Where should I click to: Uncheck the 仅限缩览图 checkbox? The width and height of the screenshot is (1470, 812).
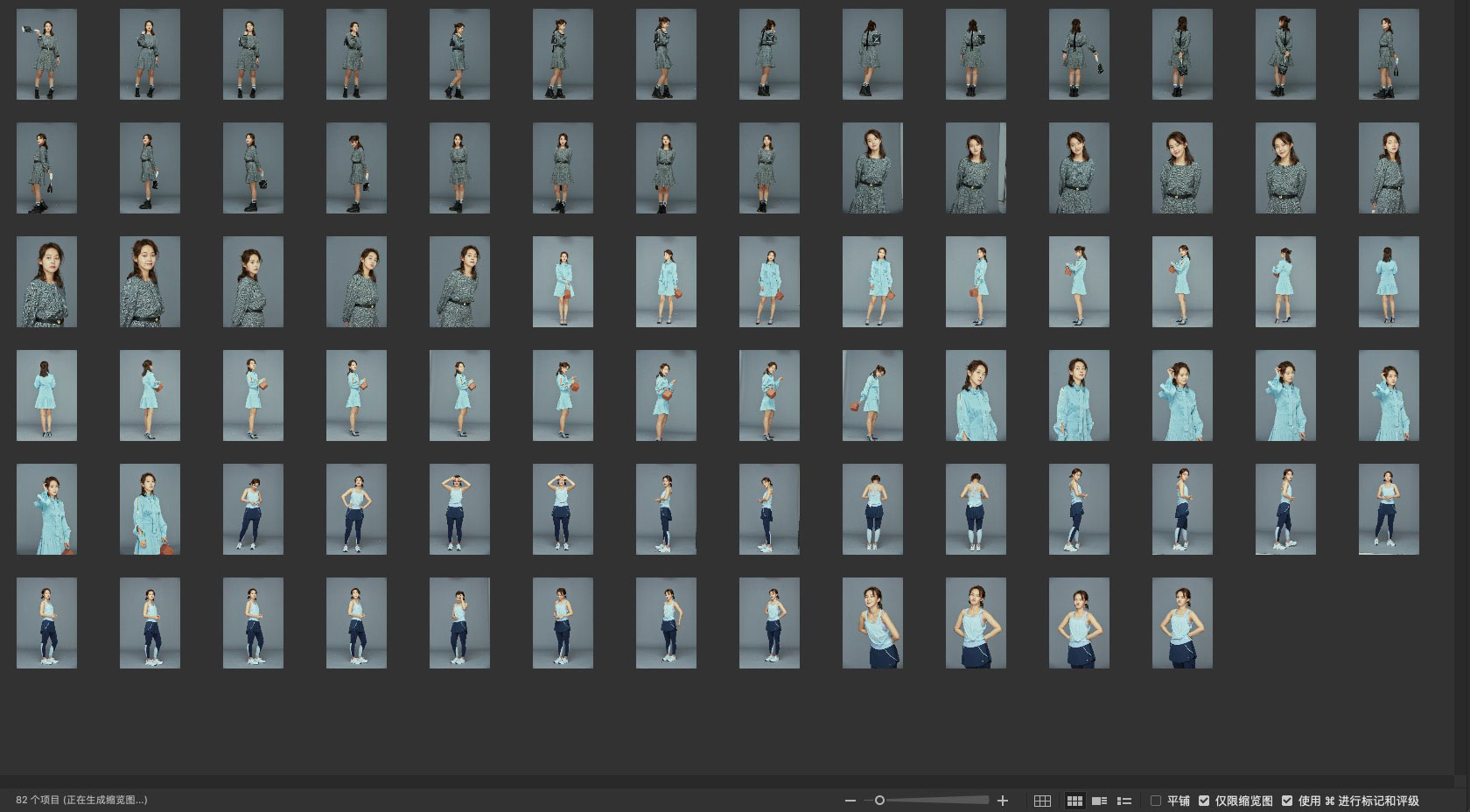(1204, 801)
